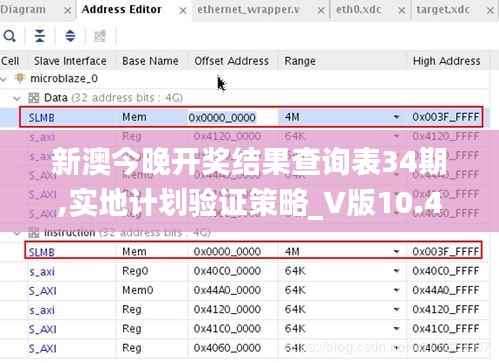Image resolution: width=499 pixels, height=363 pixels.
Task: Open Range dropdown in Instruction 0x4060_0000 row
Action: pyautogui.click(x=396, y=348)
